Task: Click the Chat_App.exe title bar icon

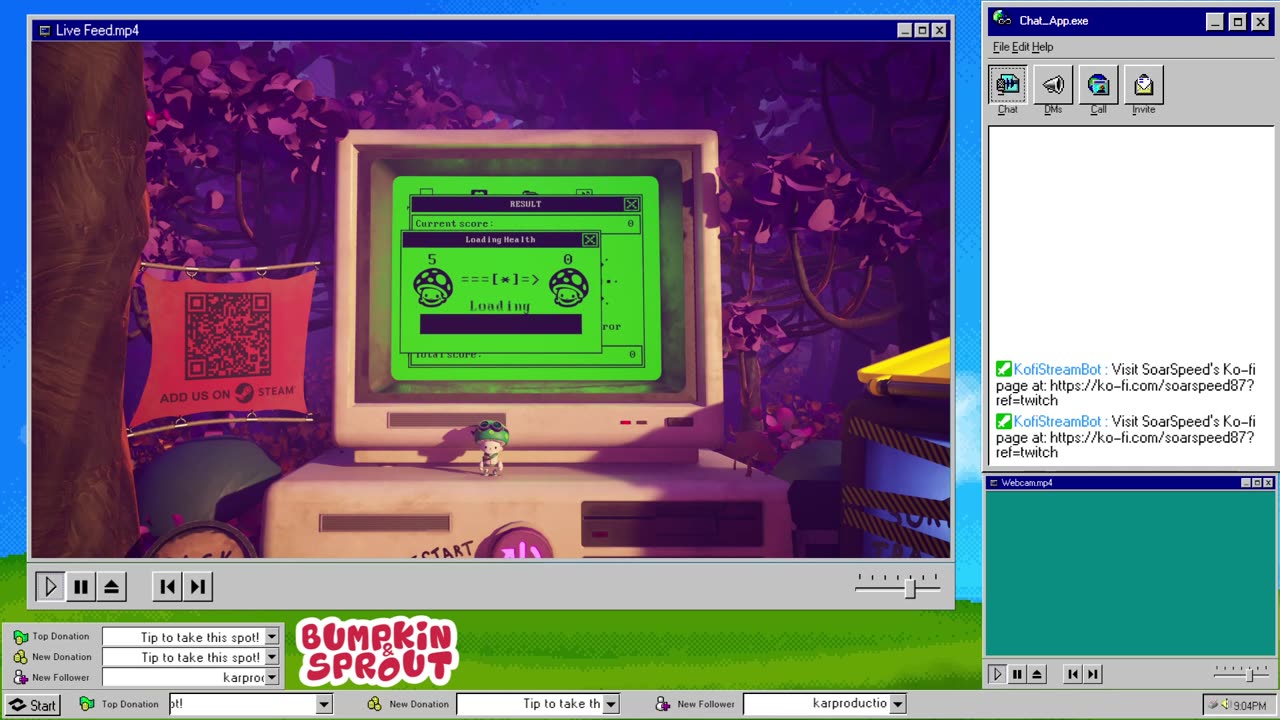Action: (x=1002, y=20)
